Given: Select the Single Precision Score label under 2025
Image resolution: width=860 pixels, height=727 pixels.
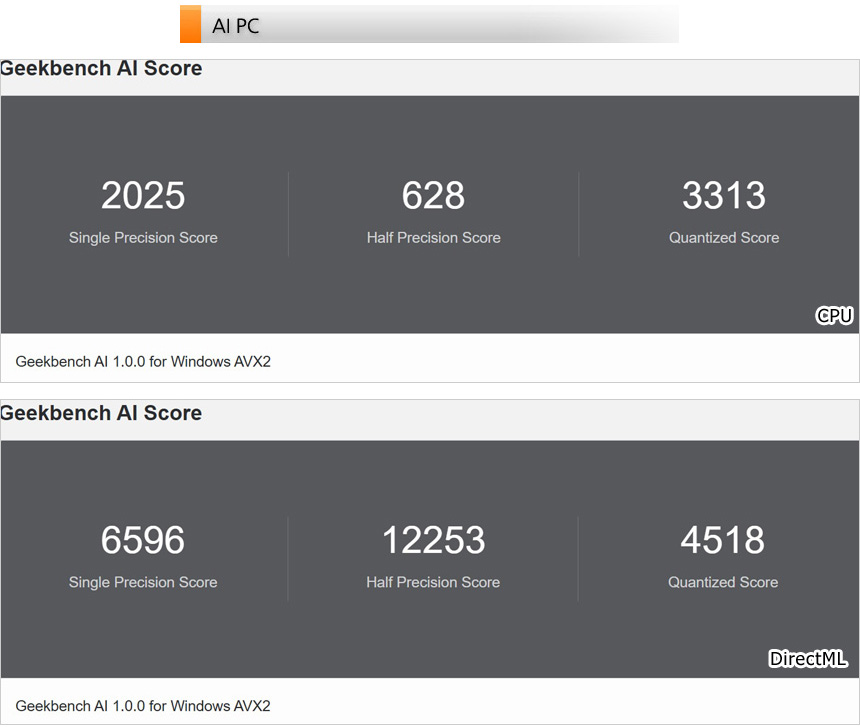Looking at the screenshot, I should click(x=143, y=238).
